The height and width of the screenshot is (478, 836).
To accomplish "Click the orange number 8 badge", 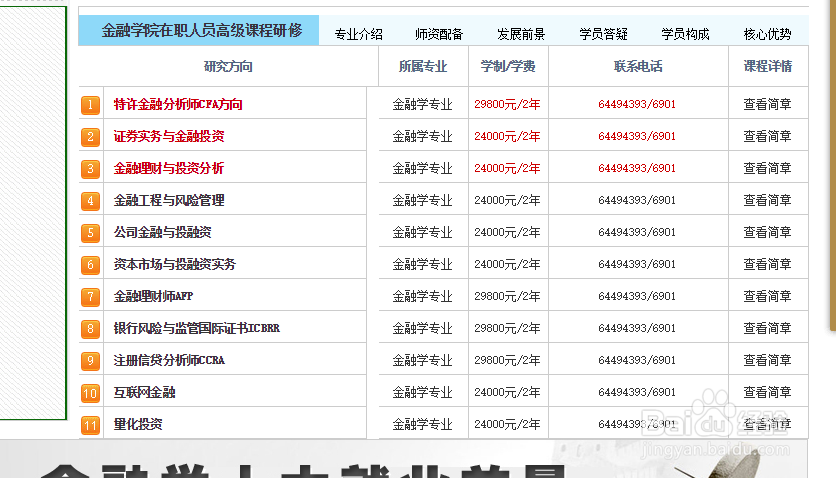I will [90, 328].
